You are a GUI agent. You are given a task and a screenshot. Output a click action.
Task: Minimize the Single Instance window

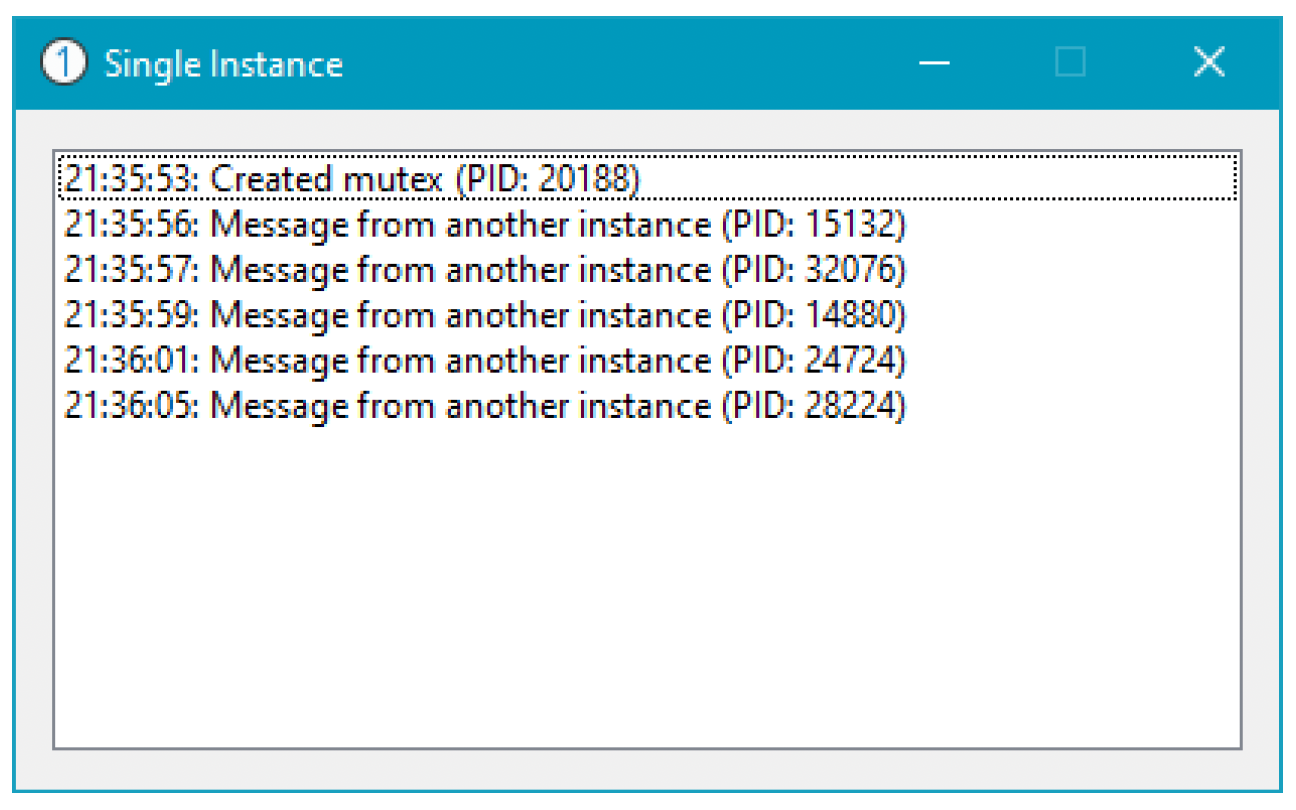click(934, 63)
